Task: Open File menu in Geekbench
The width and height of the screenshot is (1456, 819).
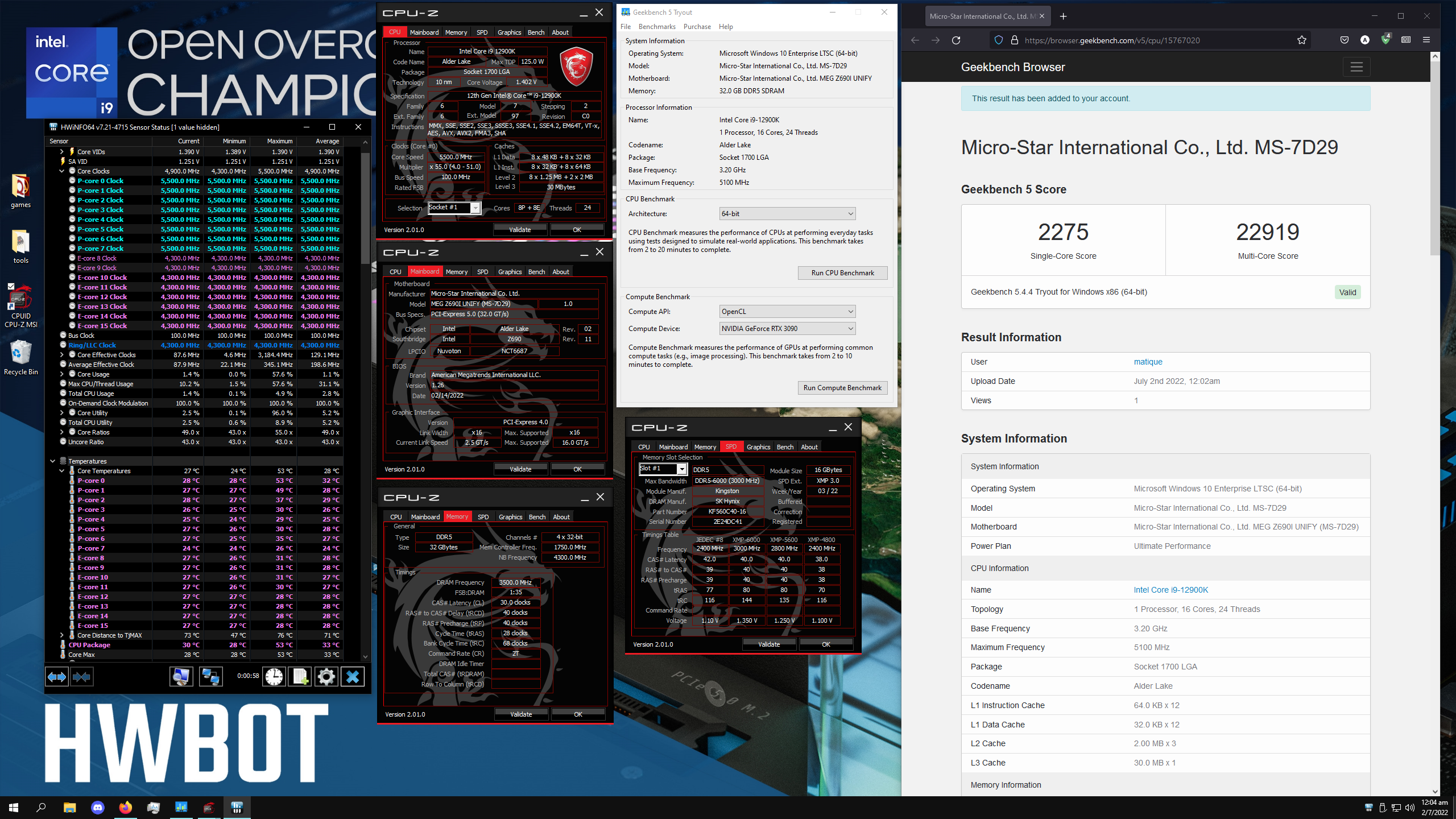Action: [626, 27]
